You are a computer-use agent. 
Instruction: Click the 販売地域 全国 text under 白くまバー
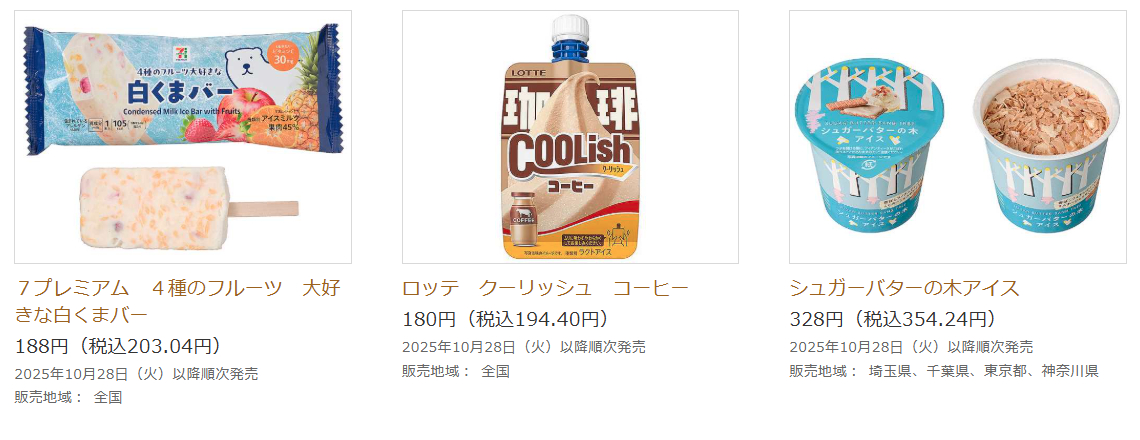68,398
